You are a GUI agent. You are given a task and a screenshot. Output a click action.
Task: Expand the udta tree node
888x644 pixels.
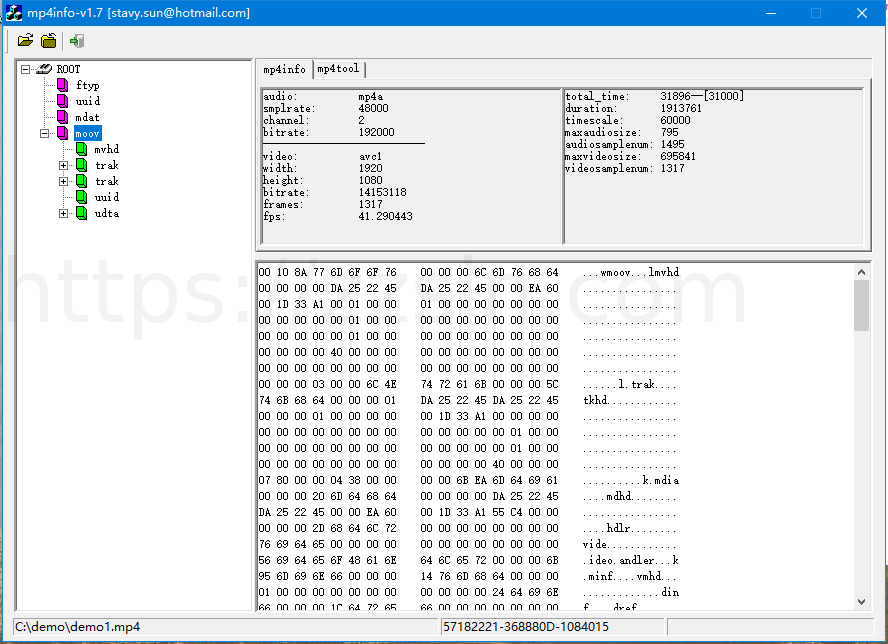[x=64, y=213]
